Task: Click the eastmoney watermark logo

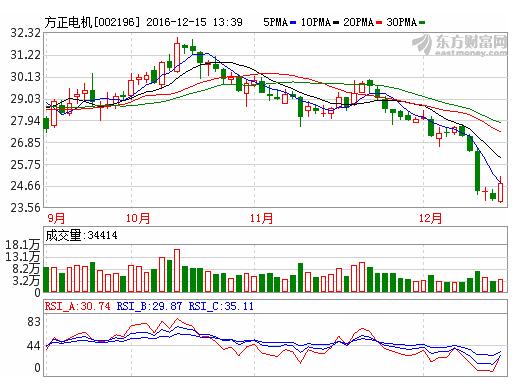Action: click(460, 44)
